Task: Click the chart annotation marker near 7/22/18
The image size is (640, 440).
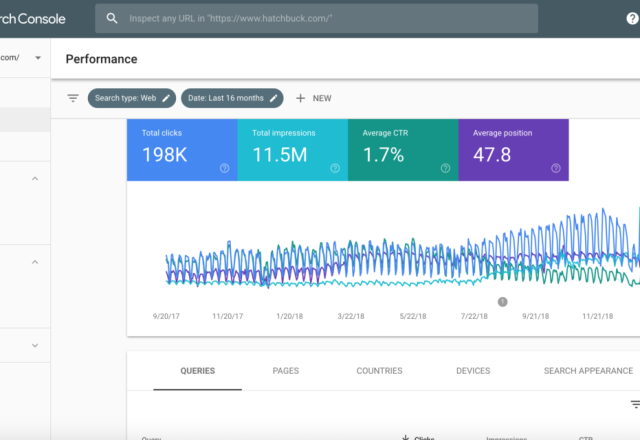Action: pos(502,302)
